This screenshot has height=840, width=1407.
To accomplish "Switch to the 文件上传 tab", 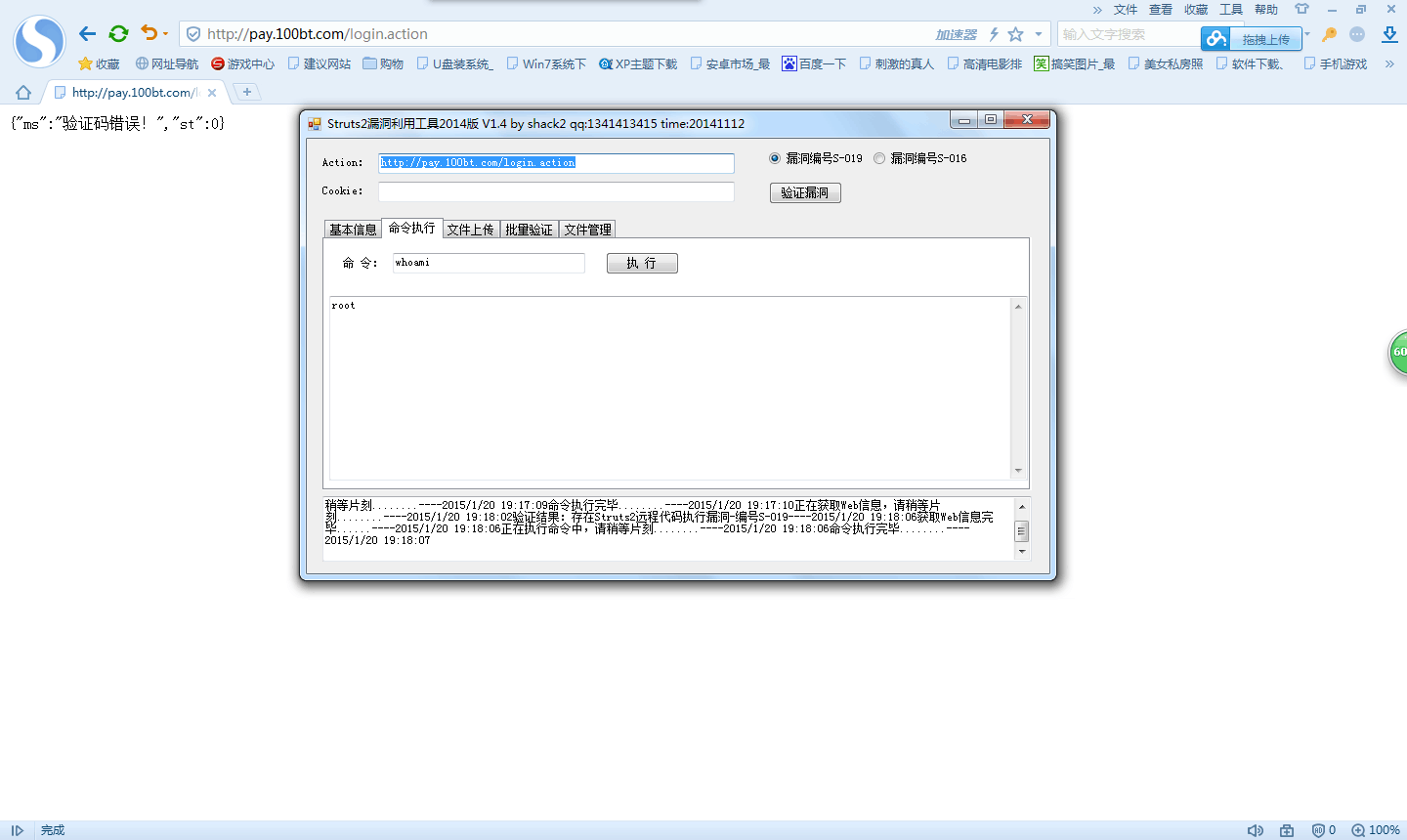I will 471,230.
